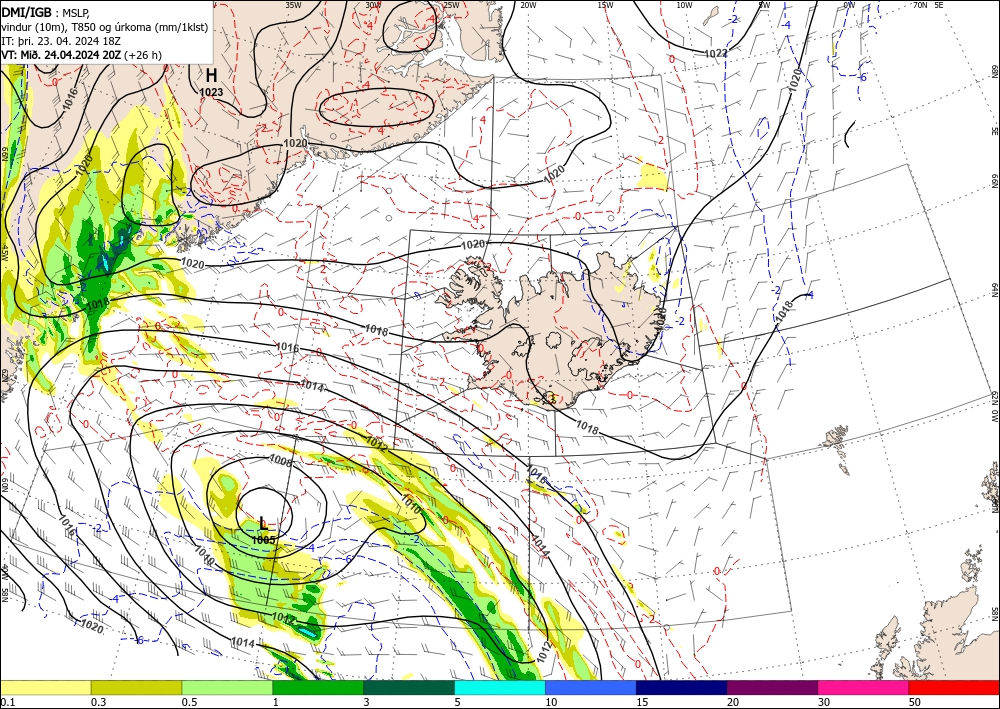Click the legend value '15'
The image size is (1000, 709).
click(x=642, y=702)
